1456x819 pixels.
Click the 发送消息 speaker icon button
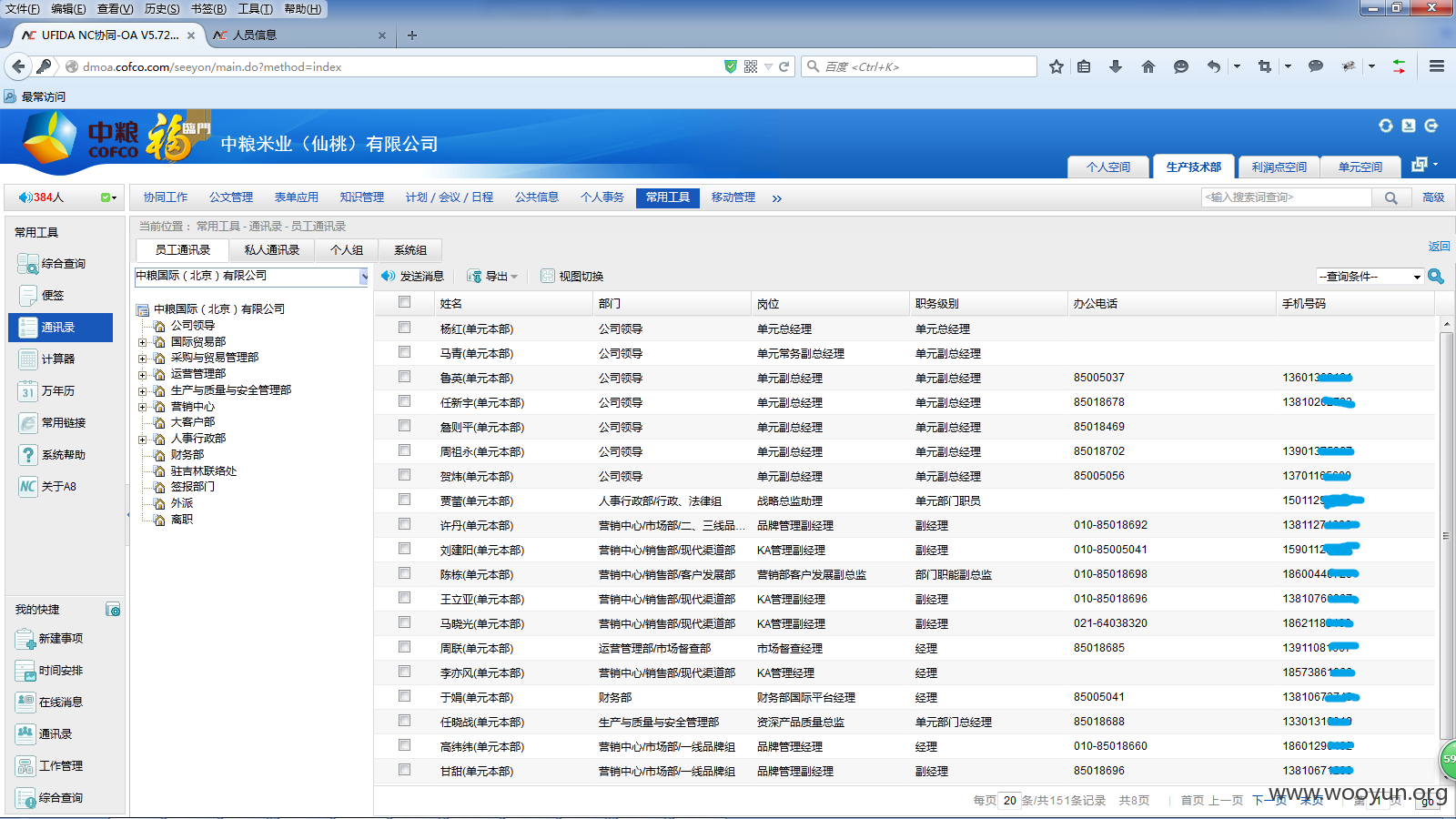point(412,277)
